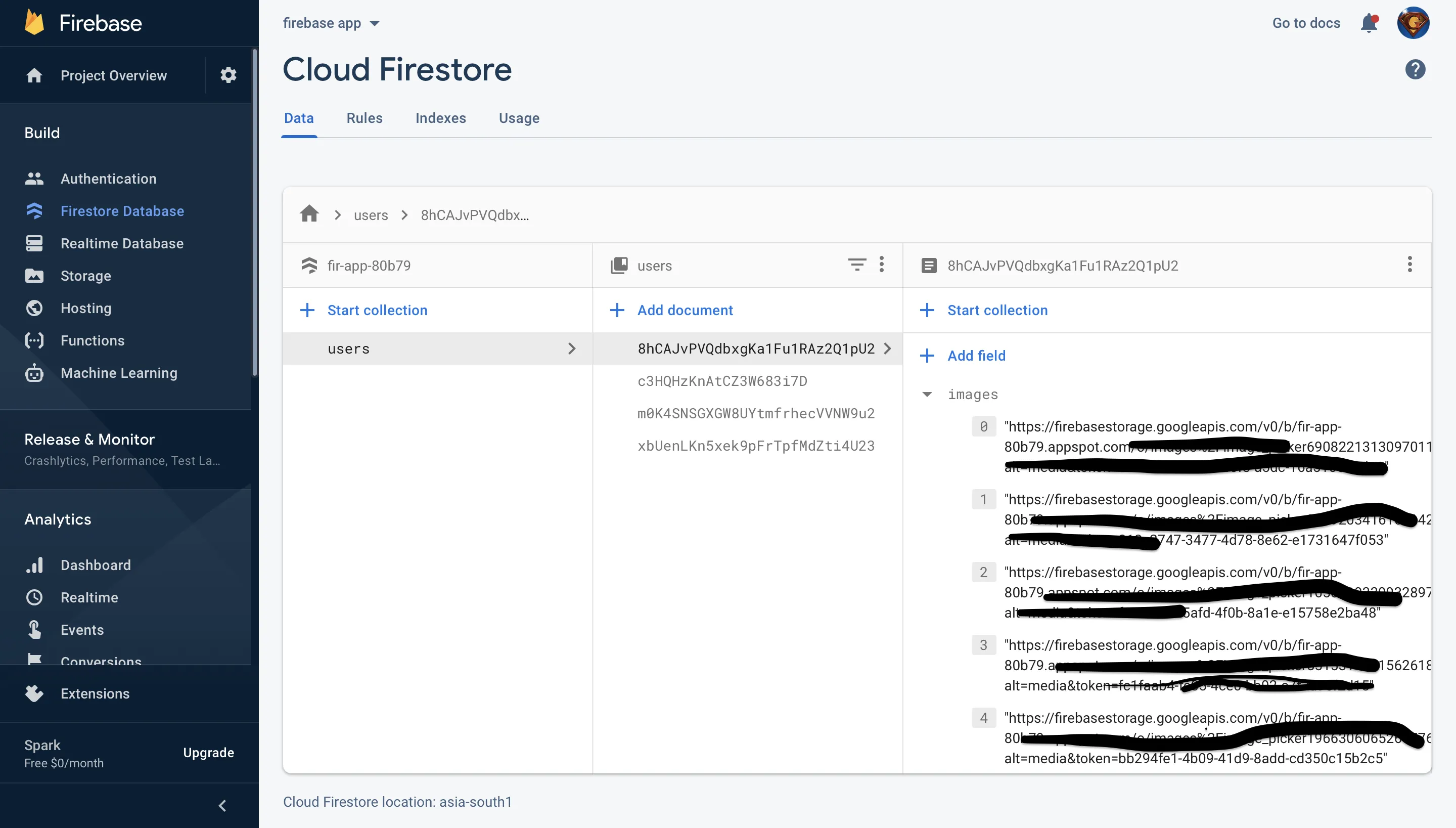Click Upgrade next to Spark plan
The width and height of the screenshot is (1456, 828).
[208, 752]
